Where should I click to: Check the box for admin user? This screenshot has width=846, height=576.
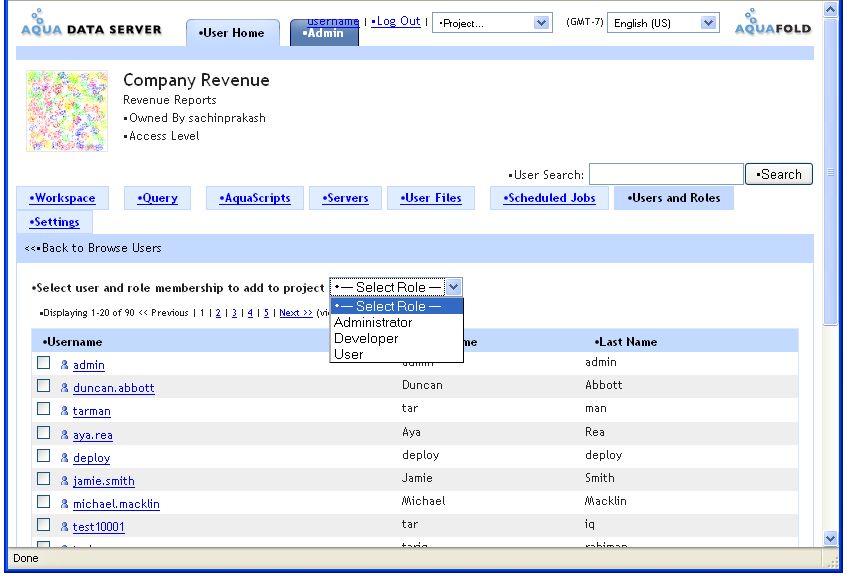coord(43,362)
